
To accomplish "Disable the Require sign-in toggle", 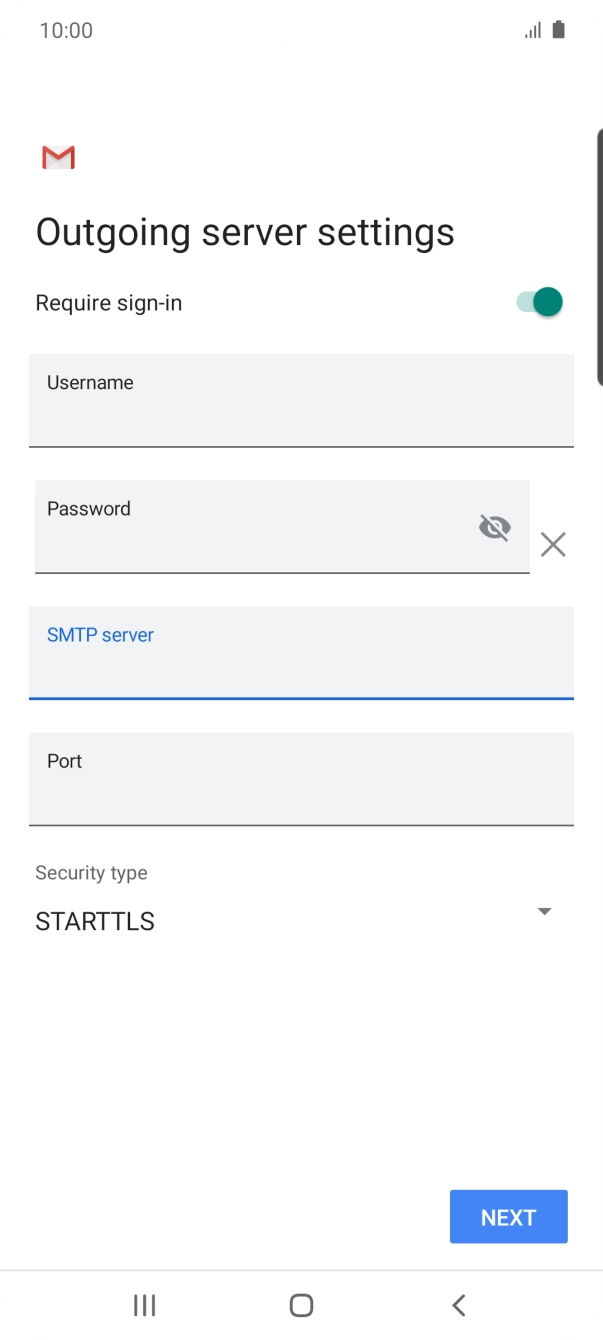I will pos(538,301).
